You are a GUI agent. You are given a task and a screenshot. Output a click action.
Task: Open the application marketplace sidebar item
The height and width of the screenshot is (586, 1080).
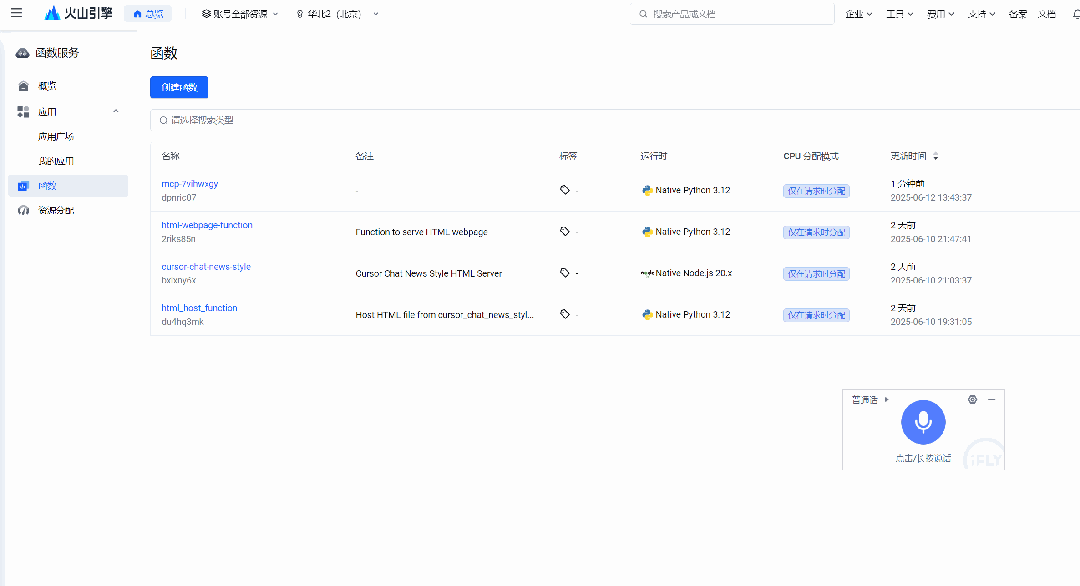pos(56,136)
